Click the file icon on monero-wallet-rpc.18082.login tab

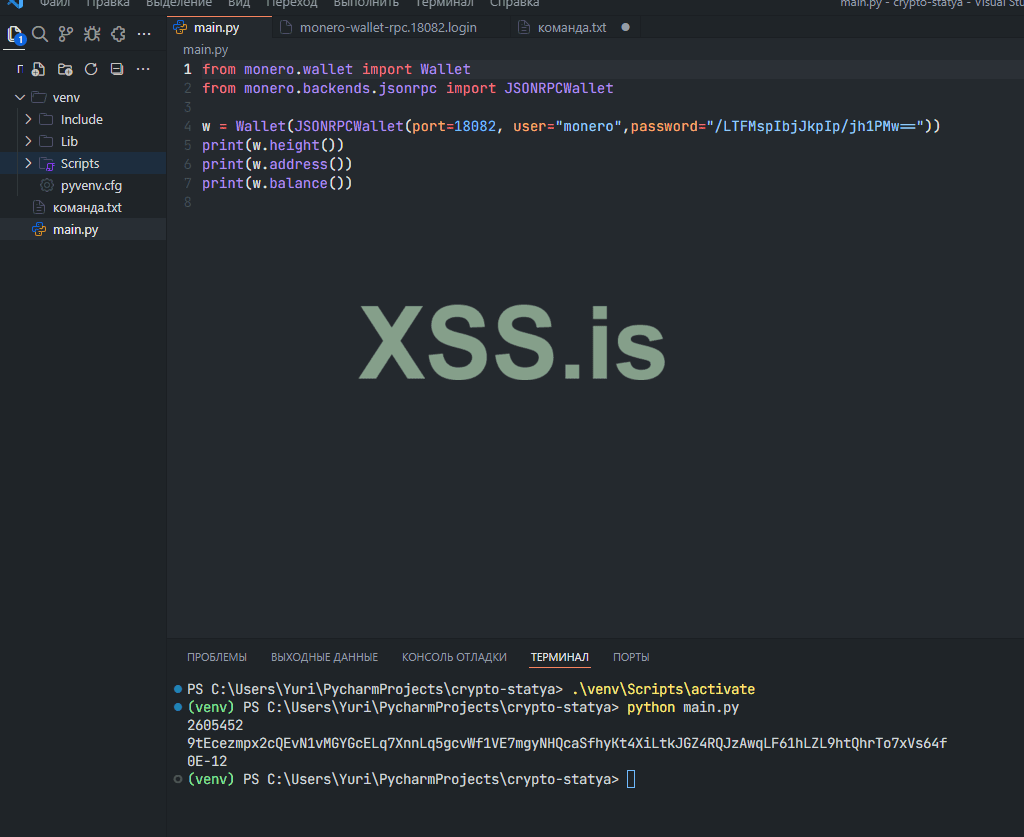click(285, 27)
